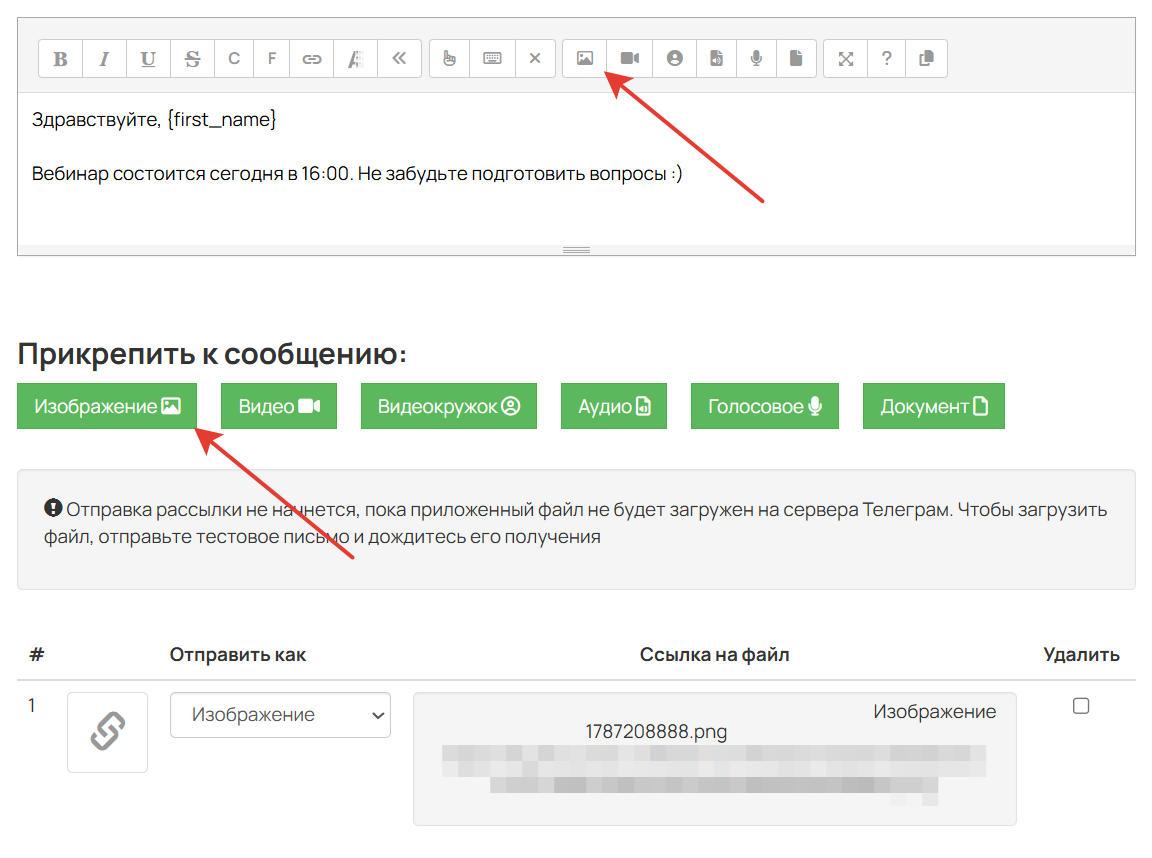Click the chain link icon in row 1
Image resolution: width=1152 pixels, height=858 pixels.
pyautogui.click(x=107, y=732)
